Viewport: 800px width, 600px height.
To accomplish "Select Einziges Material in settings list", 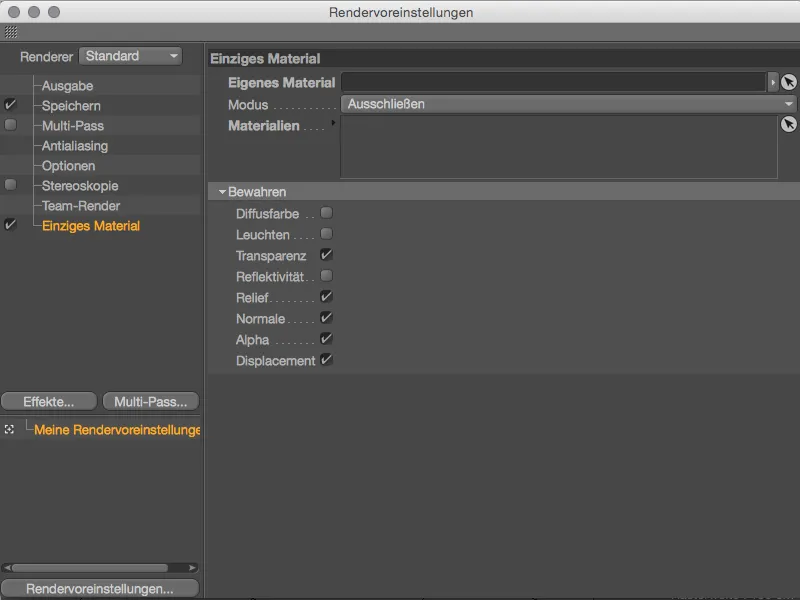I will tap(91, 226).
